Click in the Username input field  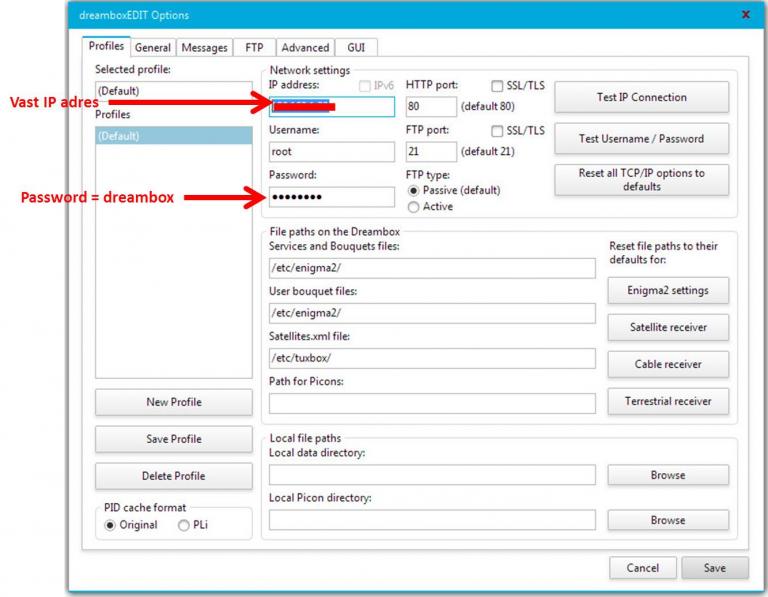[332, 152]
